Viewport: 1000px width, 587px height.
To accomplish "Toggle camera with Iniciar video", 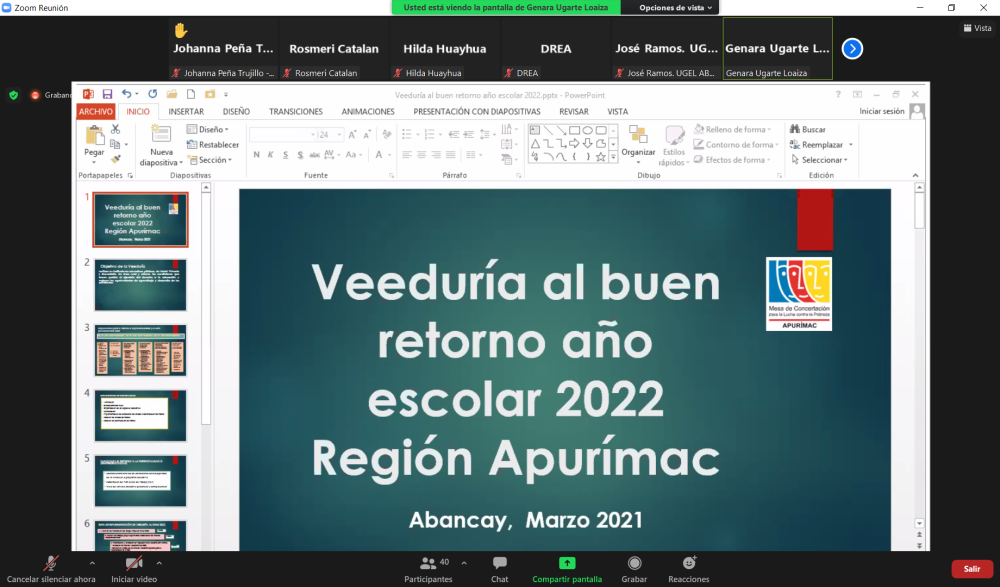I will point(134,568).
